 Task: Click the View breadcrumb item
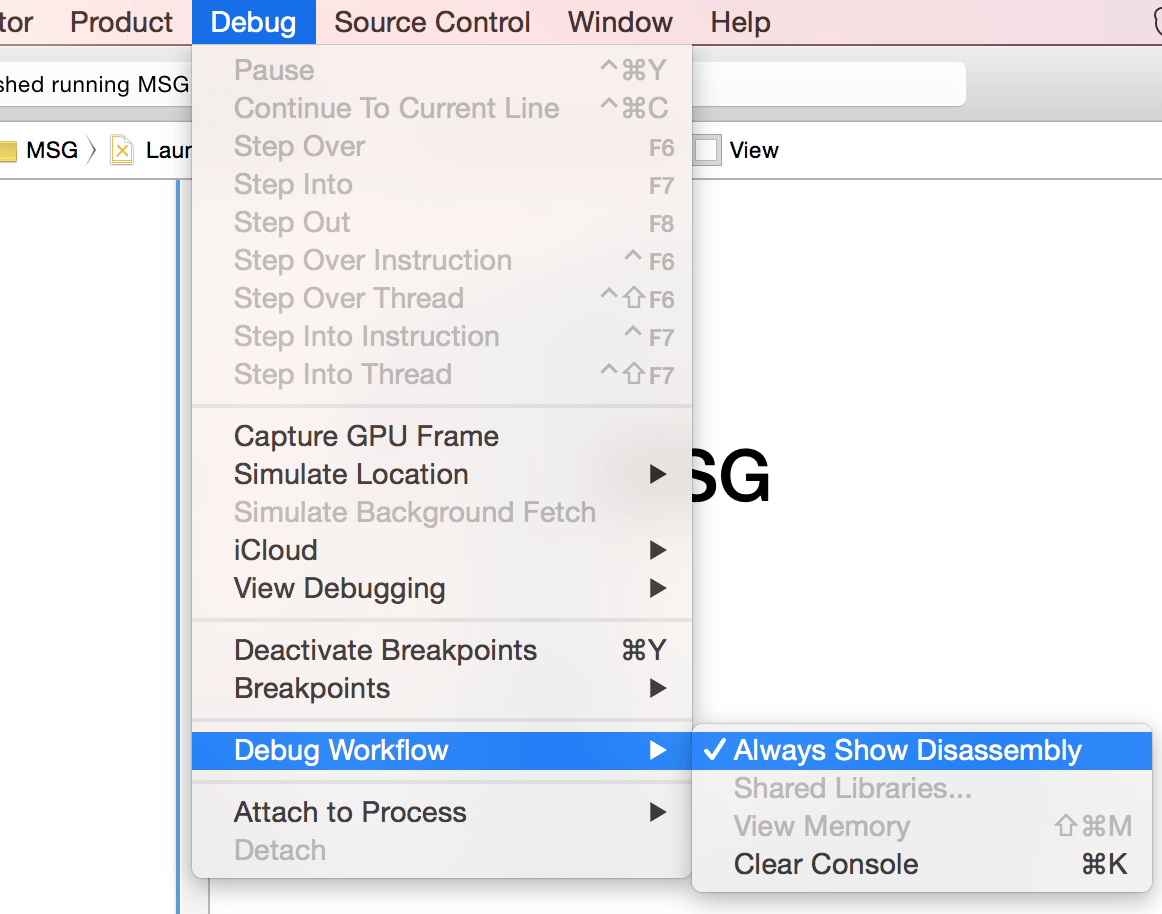(754, 151)
